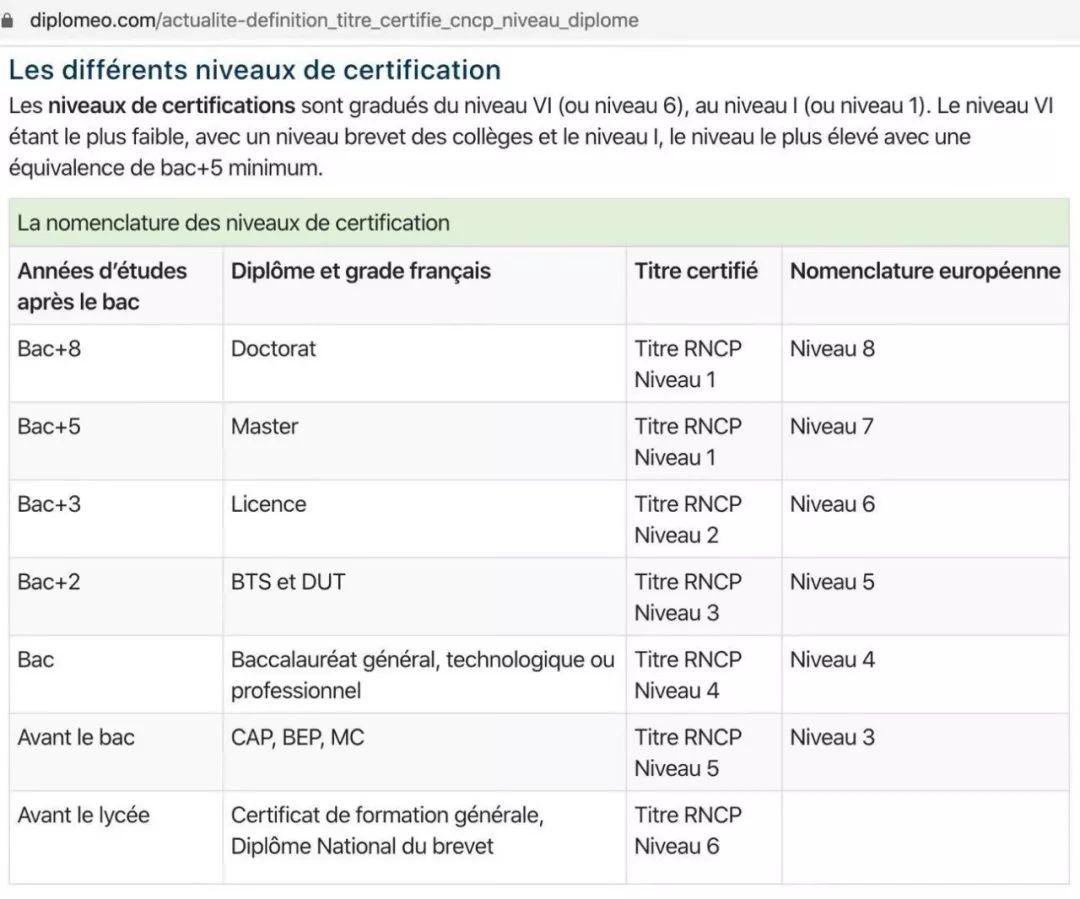The height and width of the screenshot is (899, 1080).
Task: Select the "Licence" table cell
Action: point(424,519)
